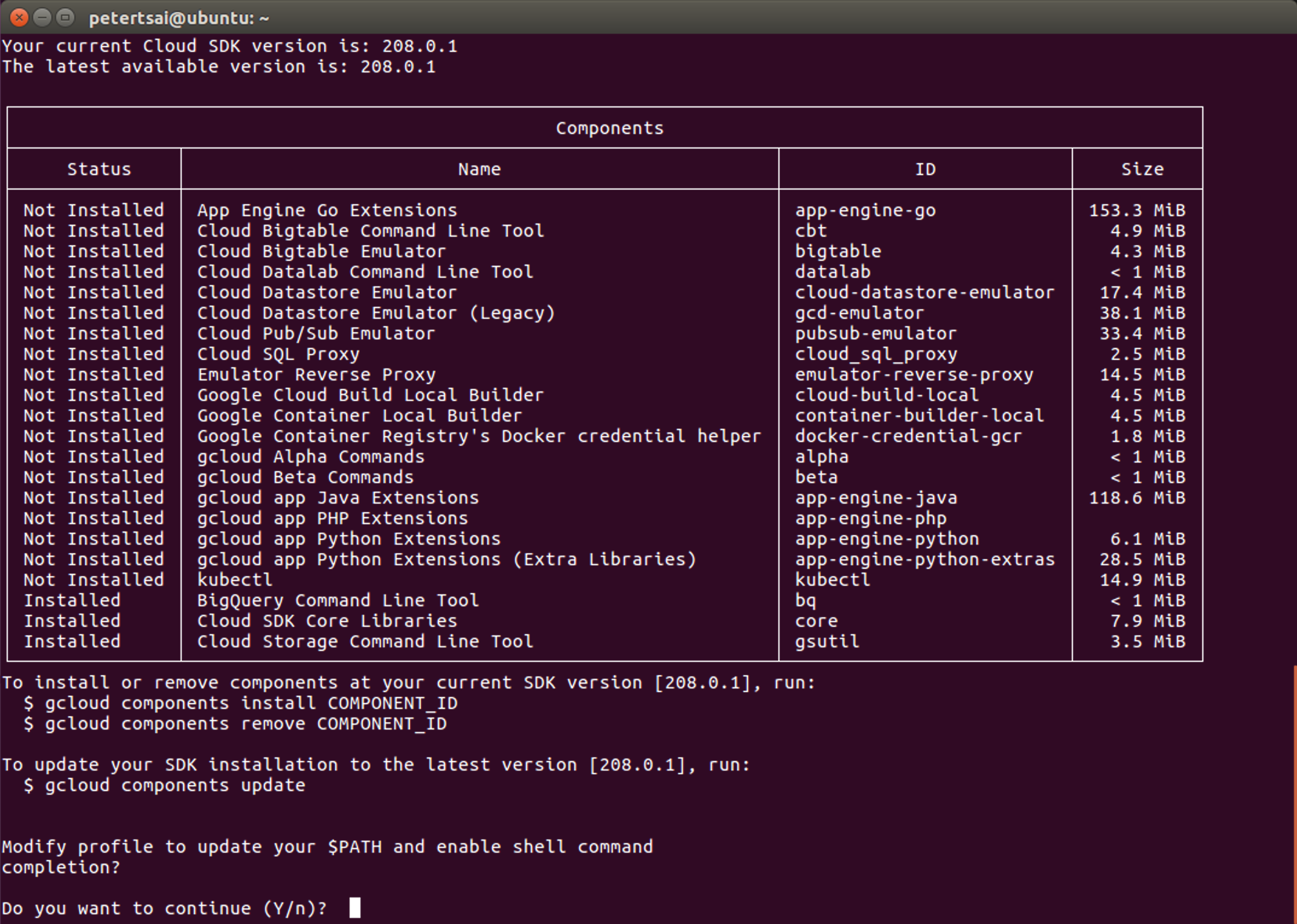1297x924 pixels.
Task: Click the Components table title
Action: [x=609, y=128]
